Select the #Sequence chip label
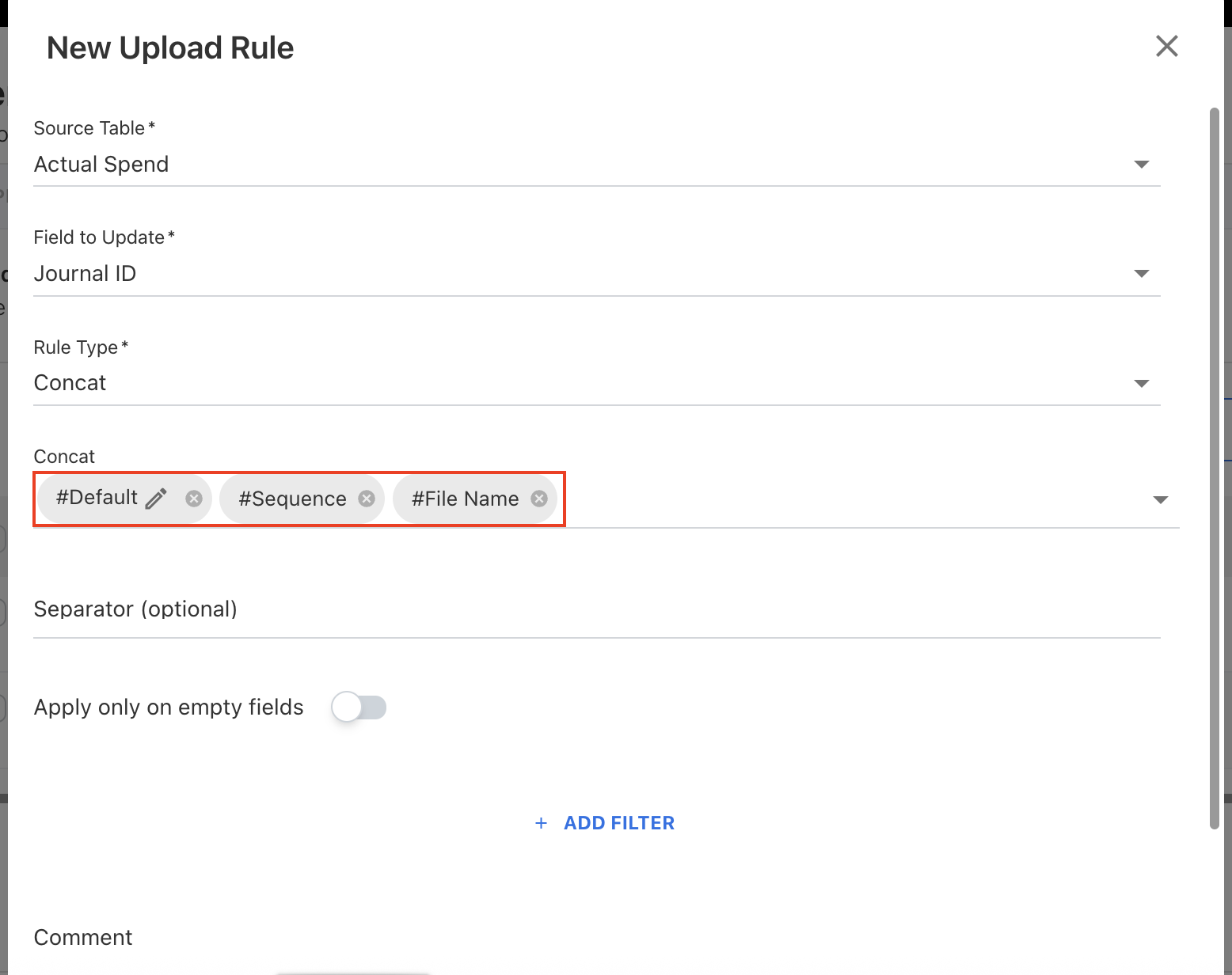This screenshot has height=975, width=1232. pos(292,499)
